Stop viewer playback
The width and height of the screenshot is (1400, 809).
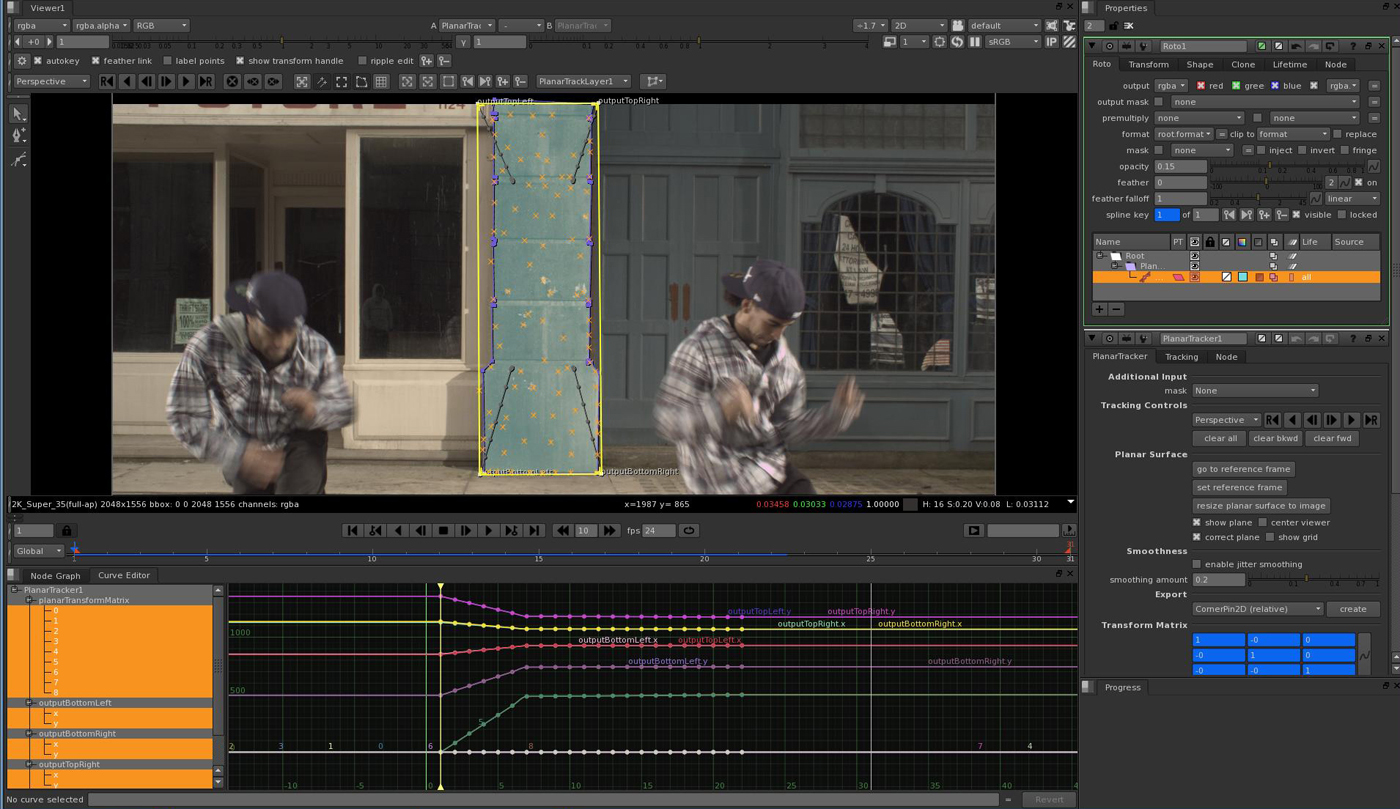click(443, 531)
